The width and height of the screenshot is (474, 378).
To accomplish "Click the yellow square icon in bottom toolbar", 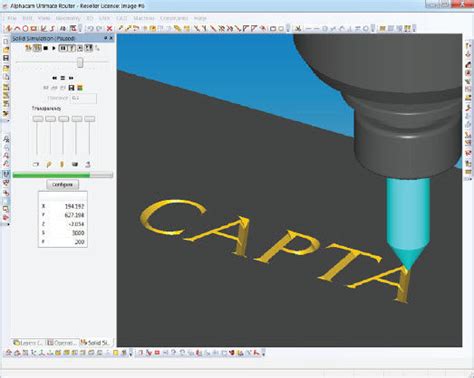I will tap(116, 353).
